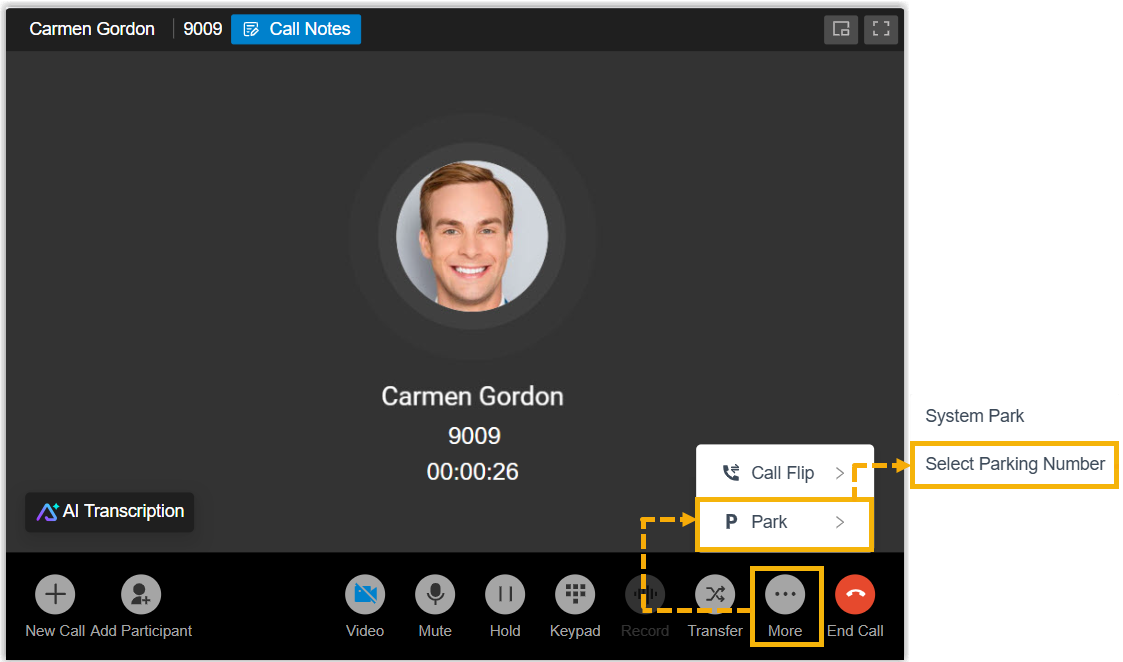Viewport: 1123px width, 662px height.
Task: Start AI Transcription
Action: [x=110, y=511]
